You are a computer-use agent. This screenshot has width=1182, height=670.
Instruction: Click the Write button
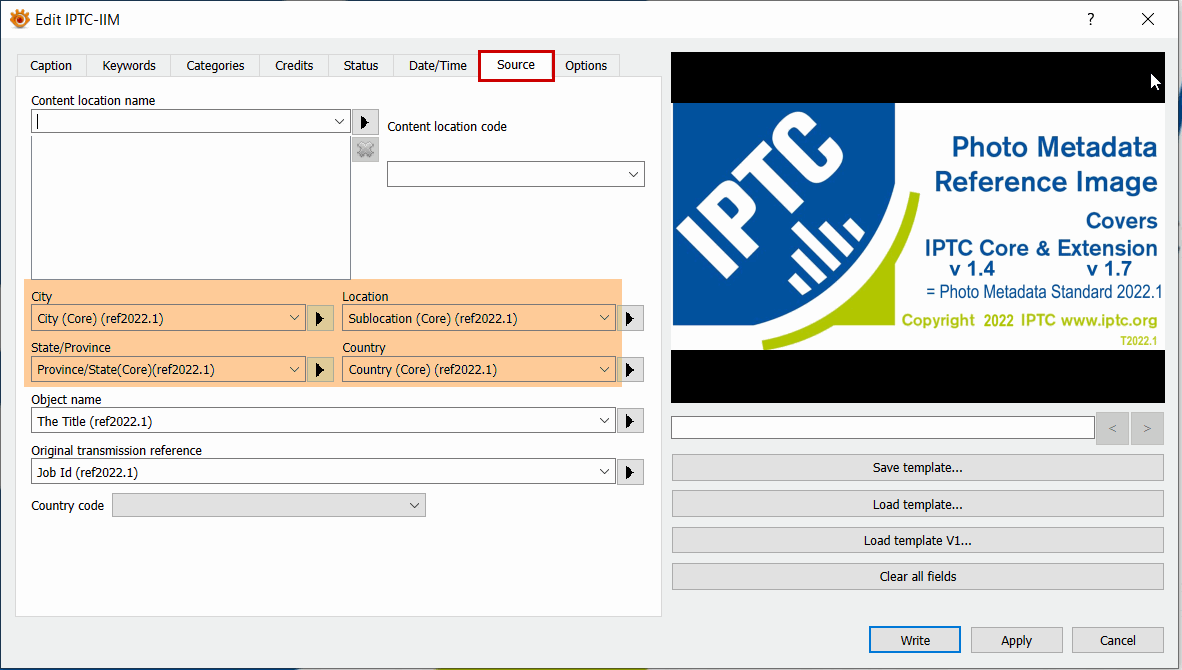tap(914, 640)
